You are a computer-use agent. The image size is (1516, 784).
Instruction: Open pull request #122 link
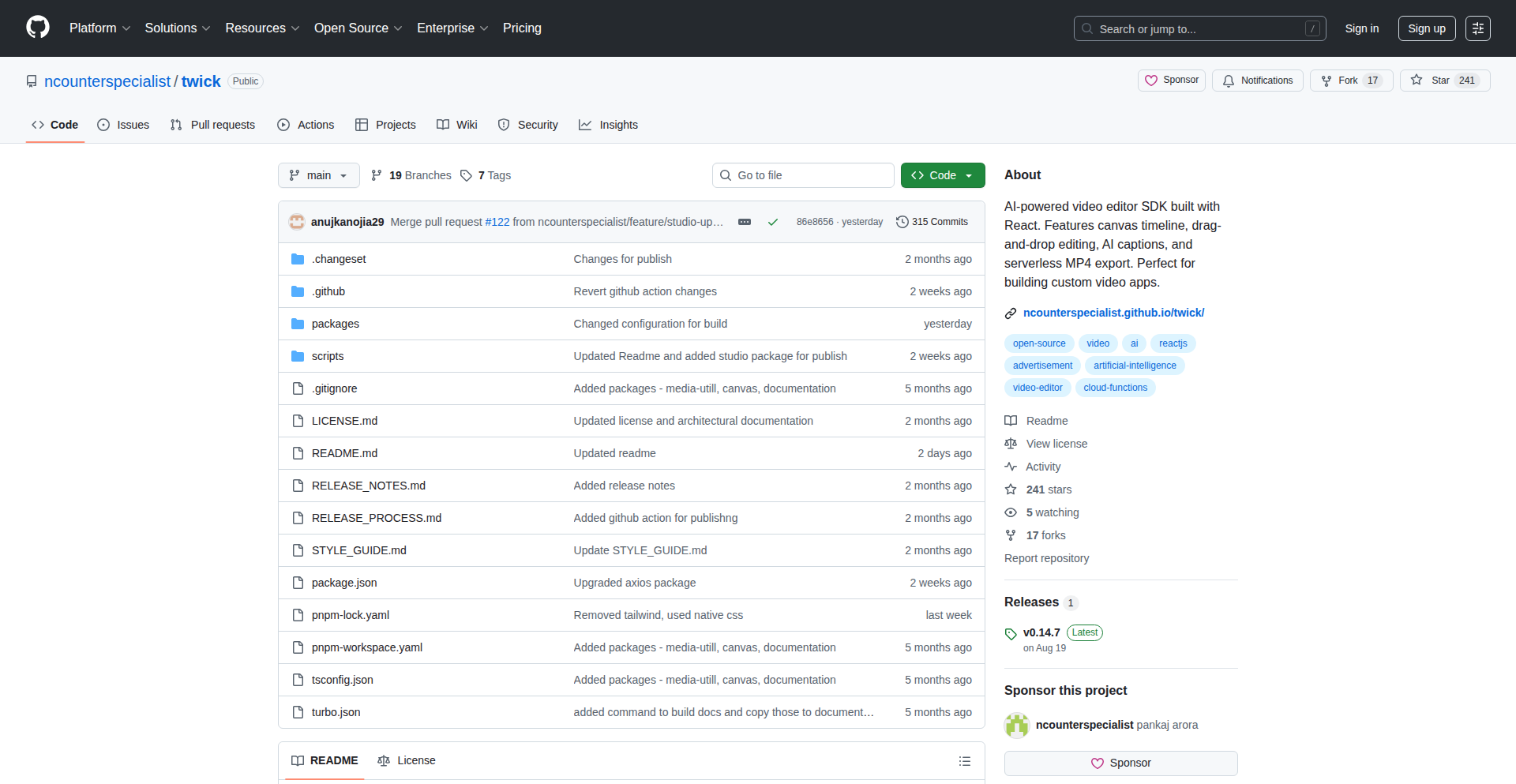click(497, 222)
